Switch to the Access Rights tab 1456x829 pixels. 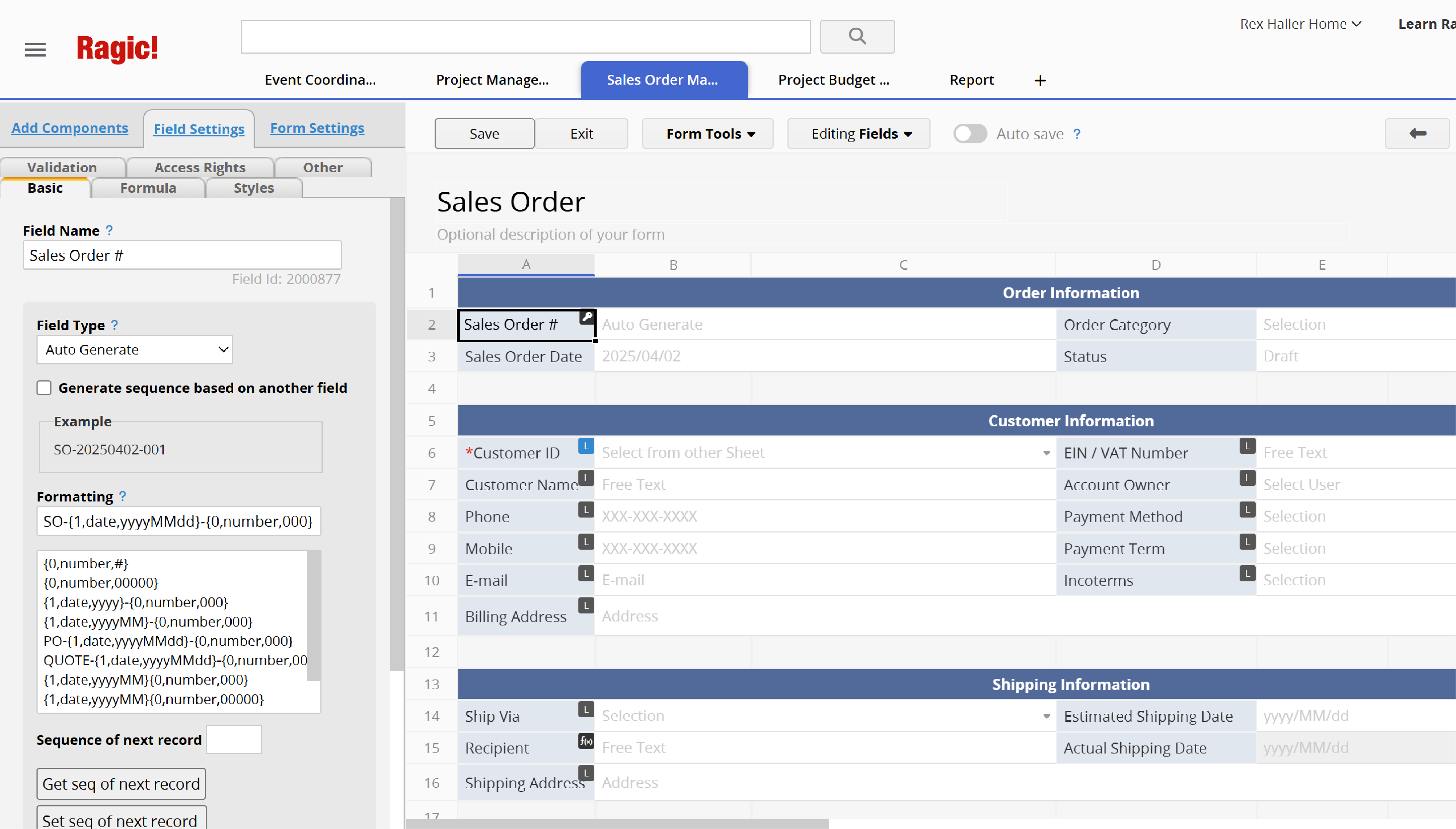point(200,167)
